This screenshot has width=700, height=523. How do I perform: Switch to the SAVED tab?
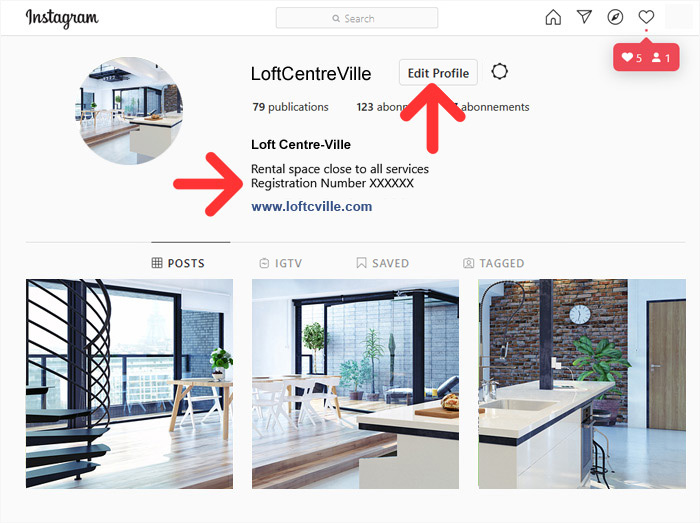(x=383, y=263)
